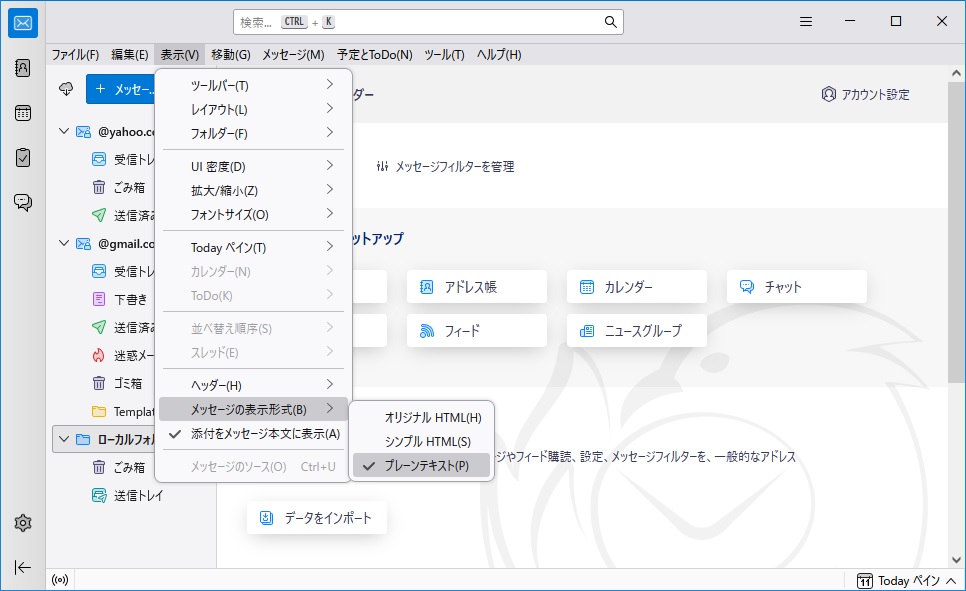
Task: Open settings via the gear icon
Action: (x=23, y=523)
